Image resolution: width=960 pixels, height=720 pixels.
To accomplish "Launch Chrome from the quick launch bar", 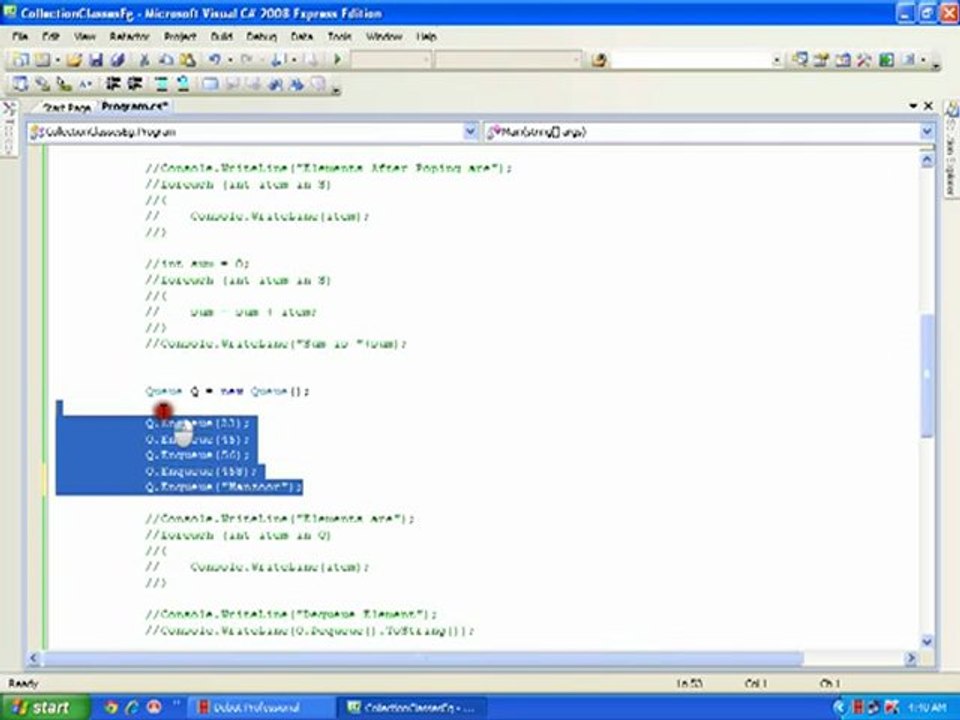I will (111, 708).
